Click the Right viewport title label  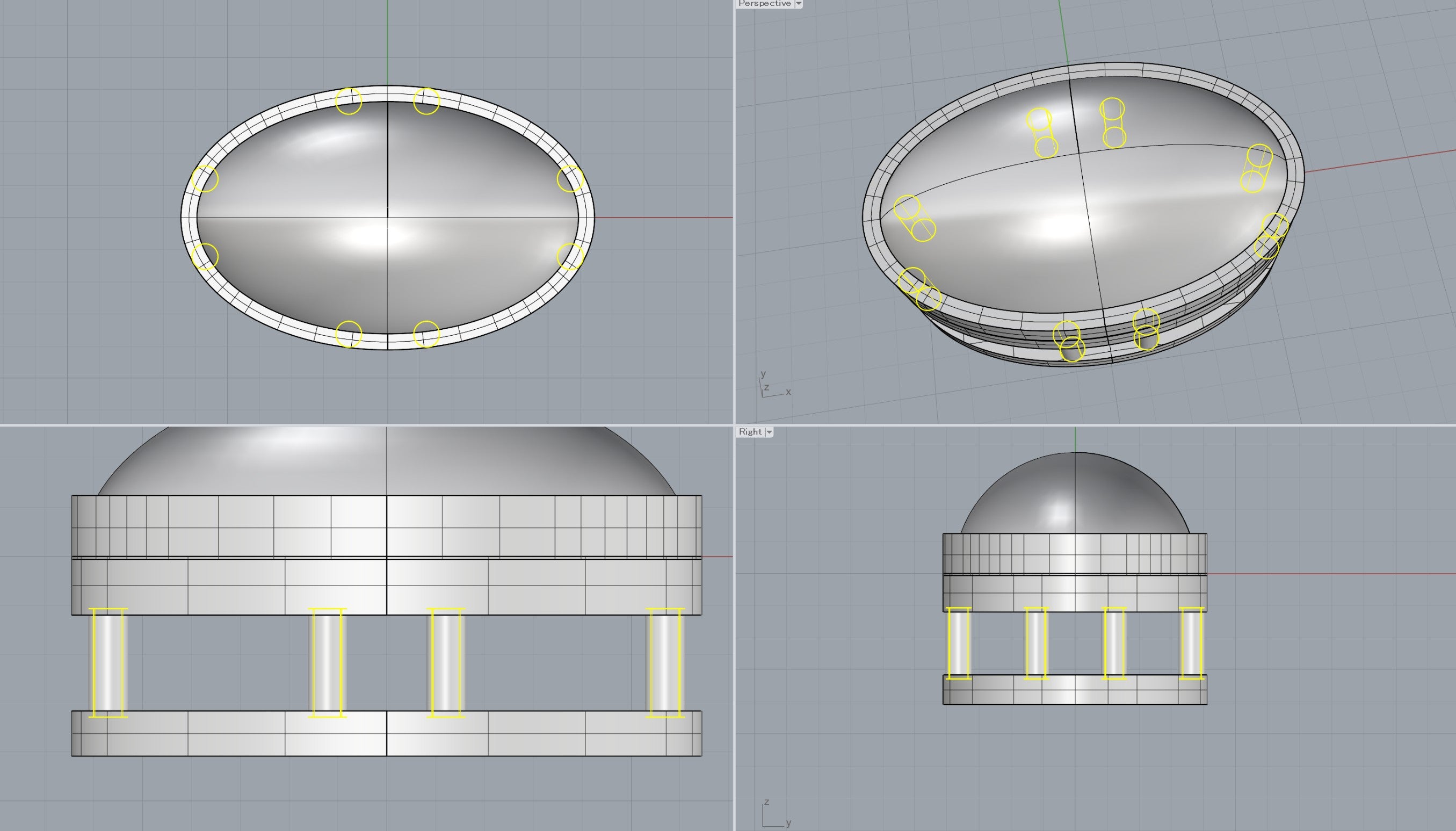750,431
